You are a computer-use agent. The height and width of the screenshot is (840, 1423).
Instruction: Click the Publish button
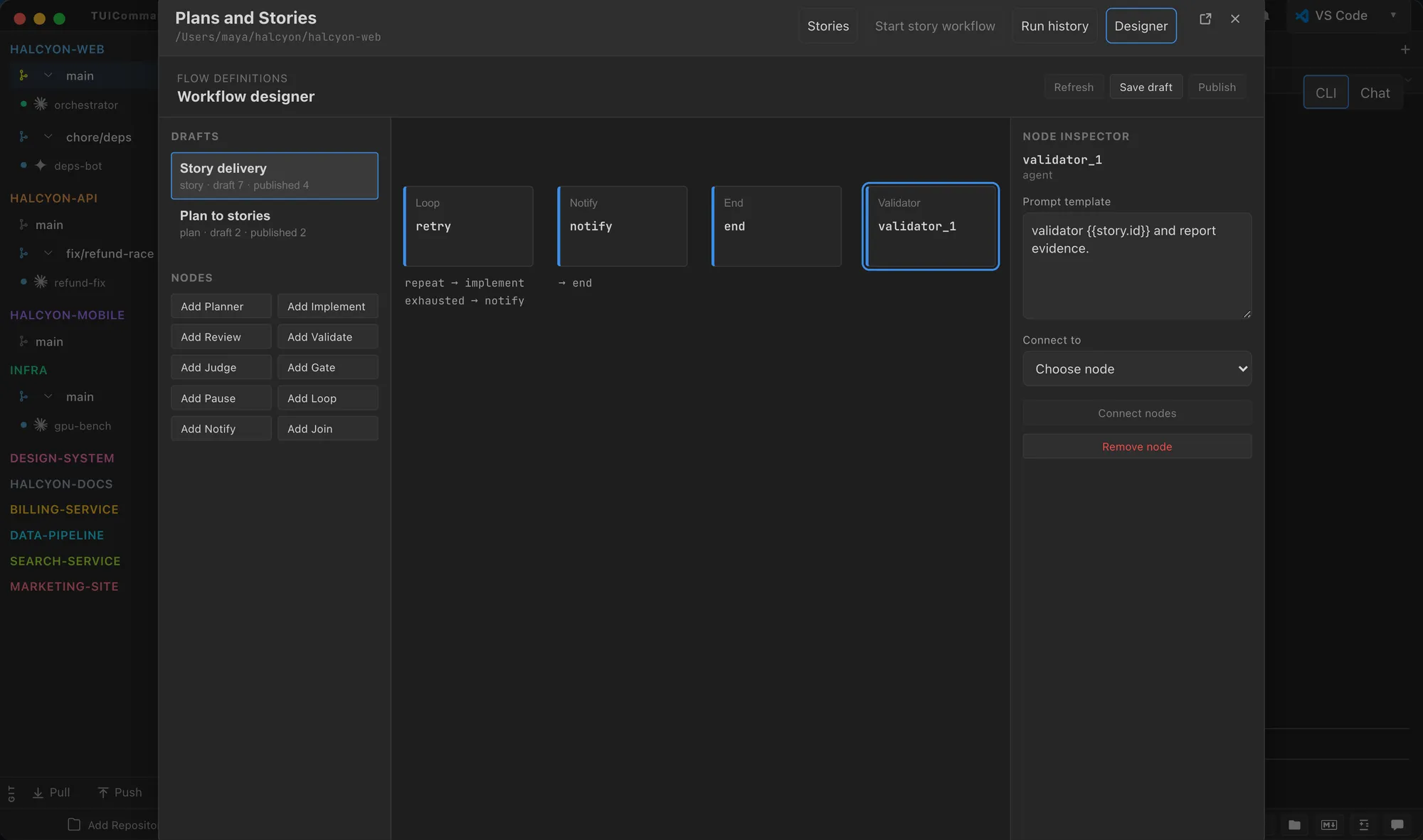(x=1217, y=87)
